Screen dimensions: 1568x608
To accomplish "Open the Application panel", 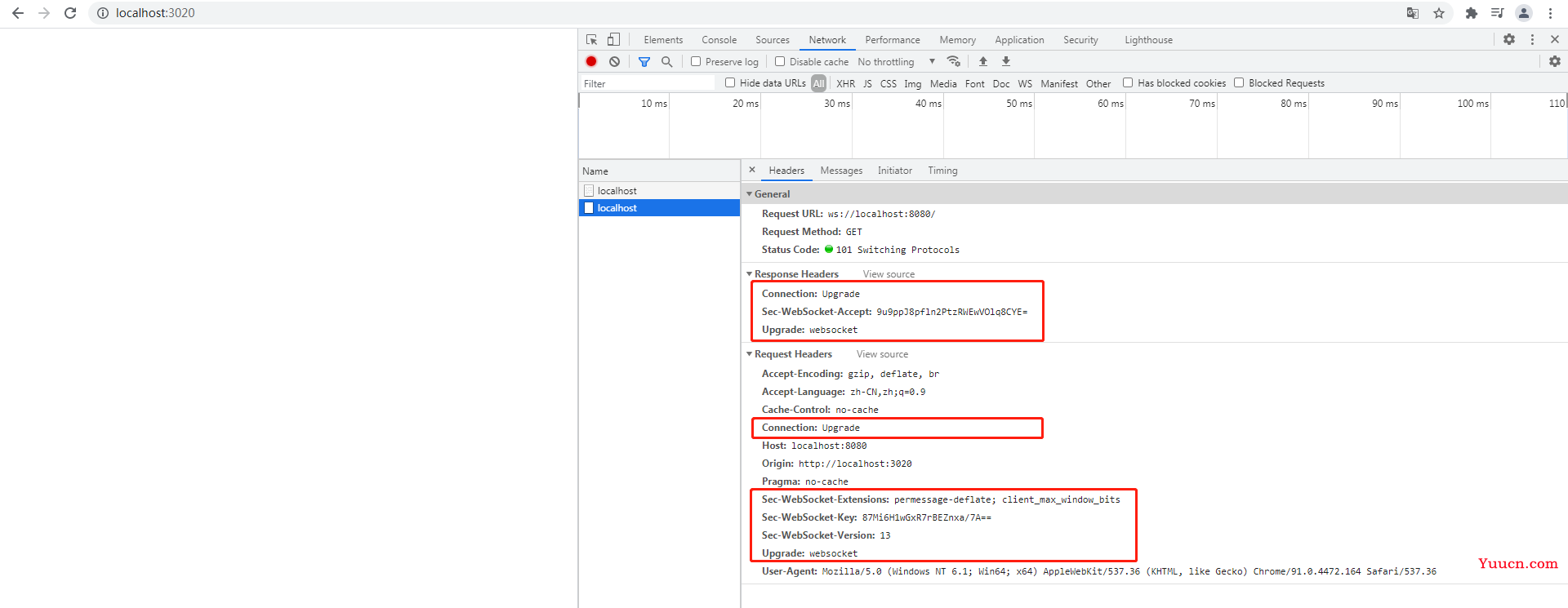I will [x=1019, y=40].
